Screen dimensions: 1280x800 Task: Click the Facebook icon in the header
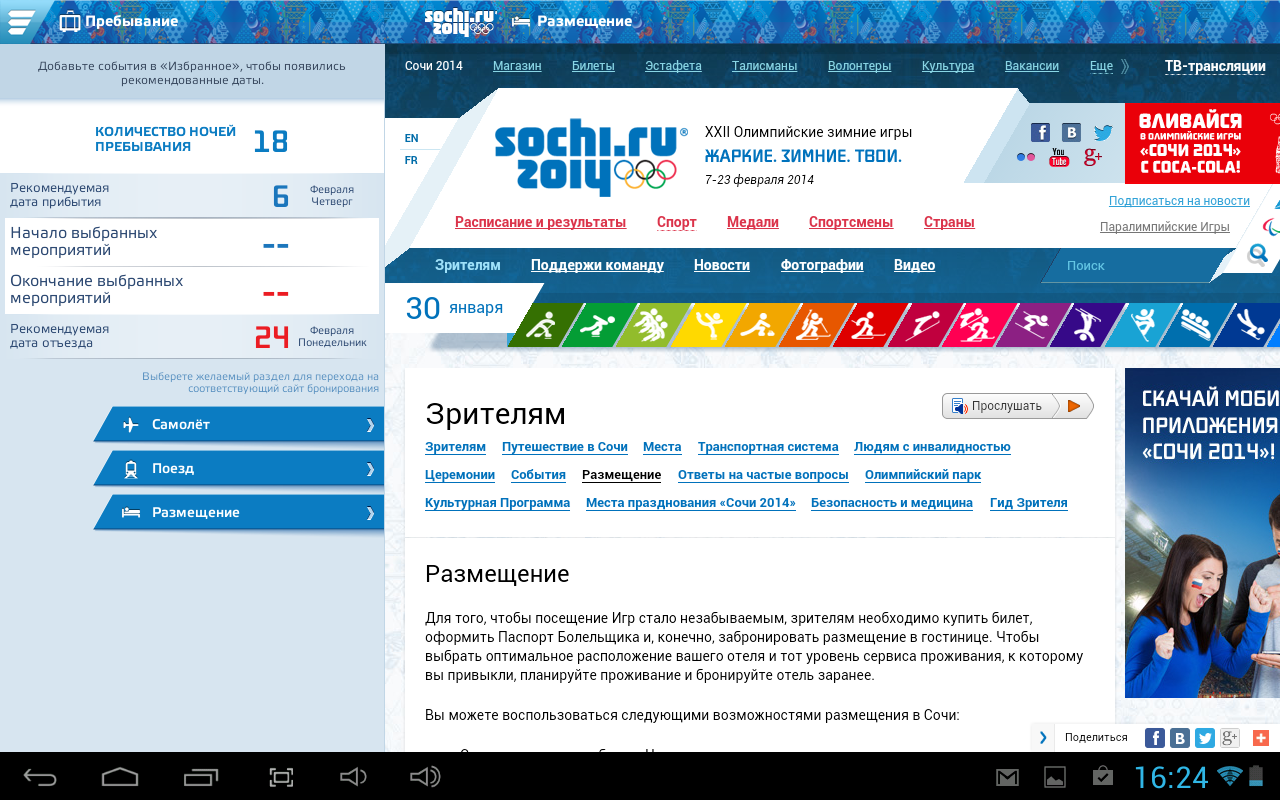coord(1040,133)
